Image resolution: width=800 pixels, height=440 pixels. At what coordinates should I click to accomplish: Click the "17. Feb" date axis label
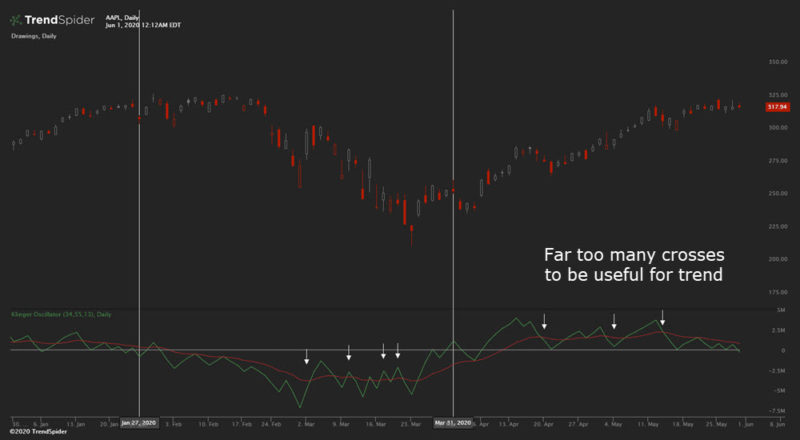(242, 424)
